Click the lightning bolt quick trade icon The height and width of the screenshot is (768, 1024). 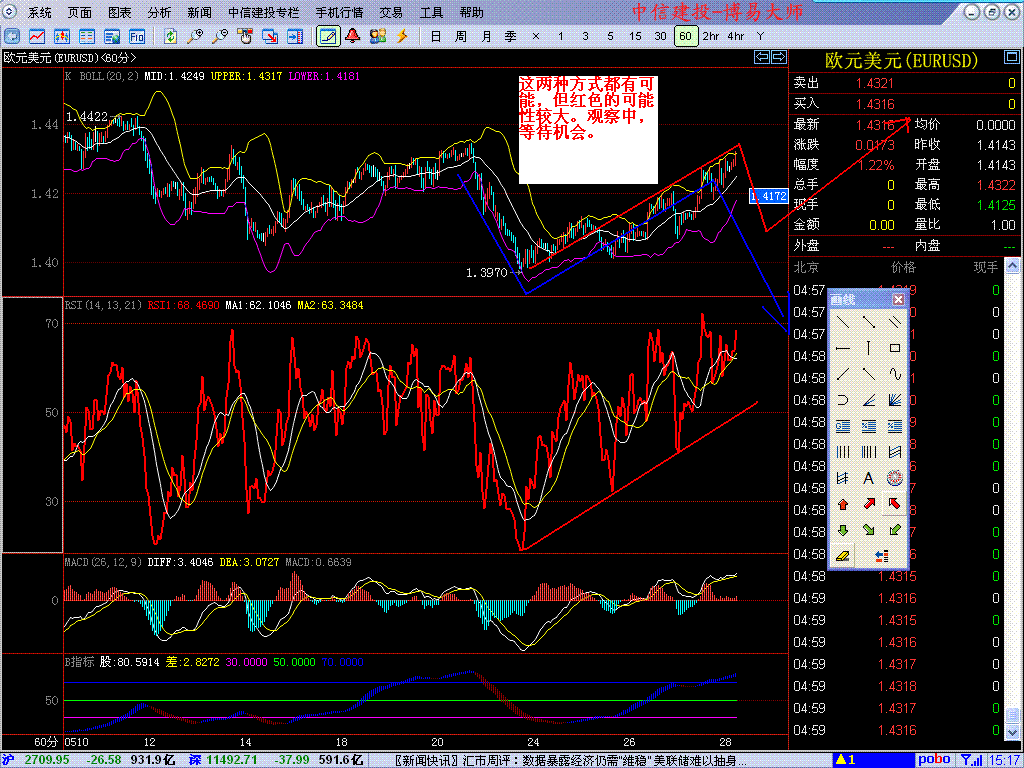pyautogui.click(x=402, y=36)
